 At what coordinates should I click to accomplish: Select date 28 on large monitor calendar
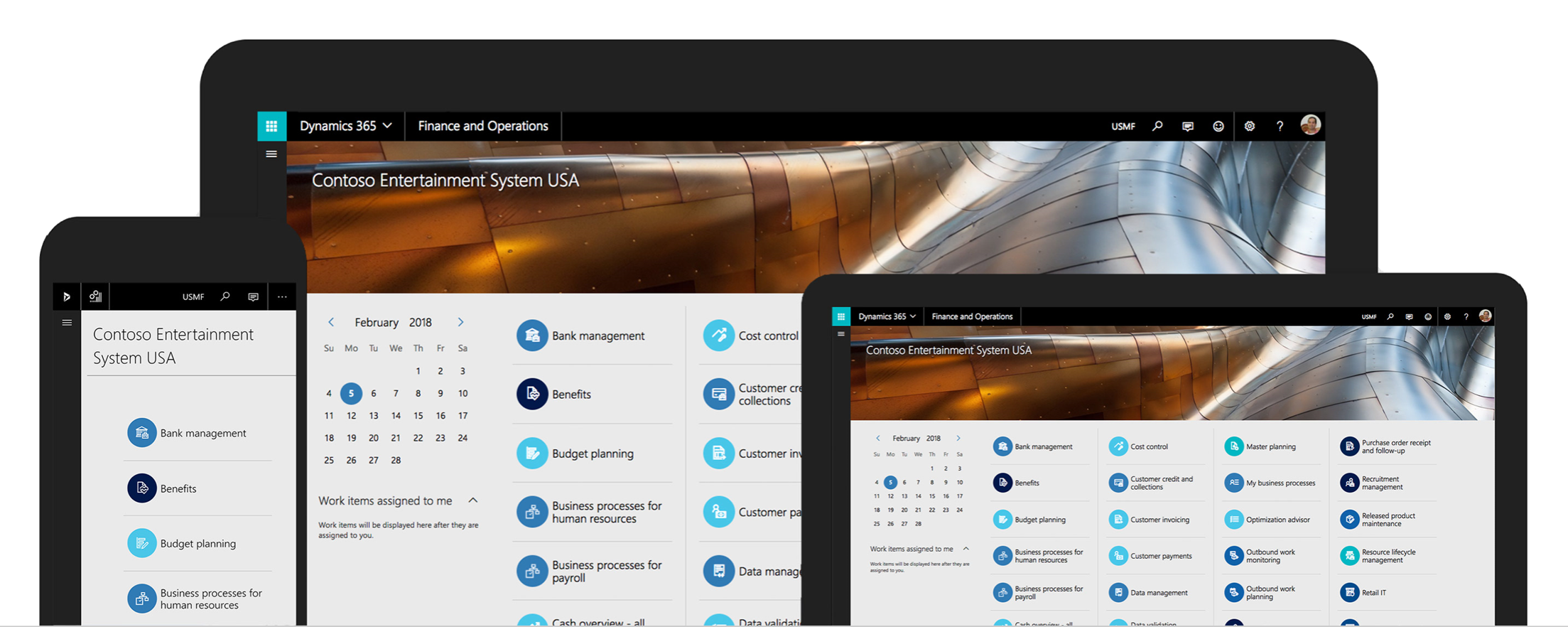[x=396, y=460]
